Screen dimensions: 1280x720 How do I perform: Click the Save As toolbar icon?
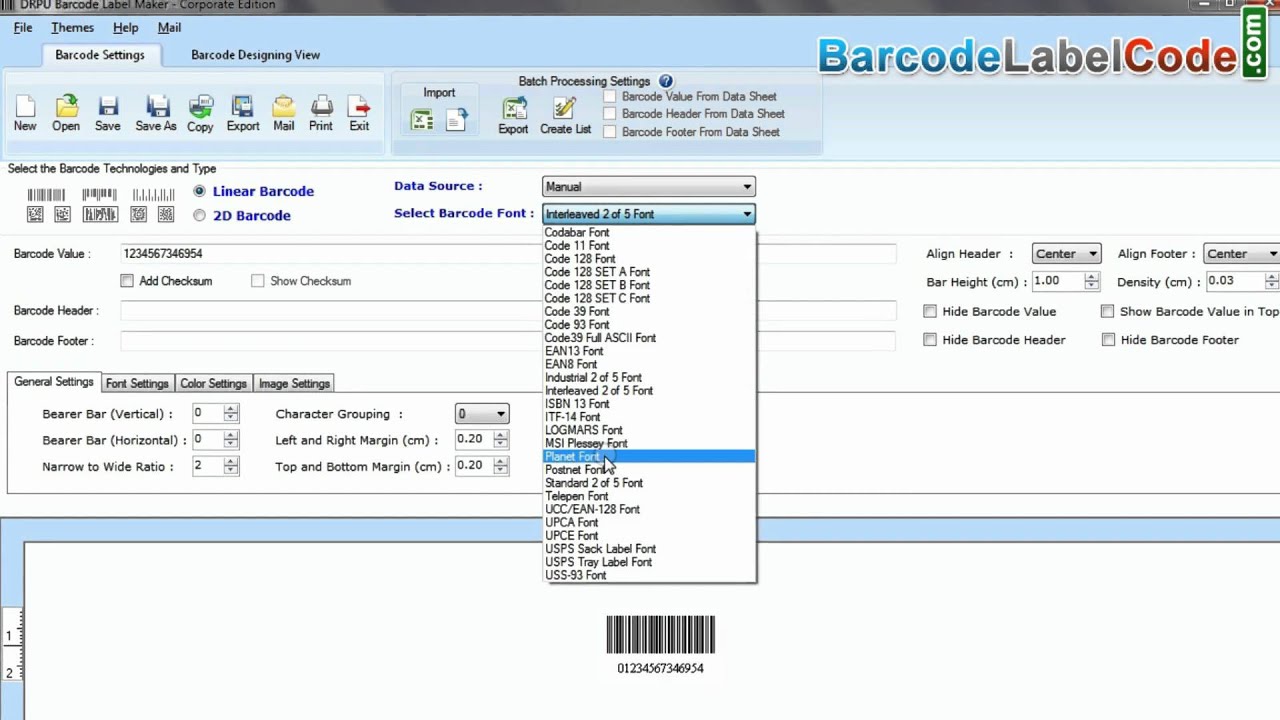pos(156,113)
